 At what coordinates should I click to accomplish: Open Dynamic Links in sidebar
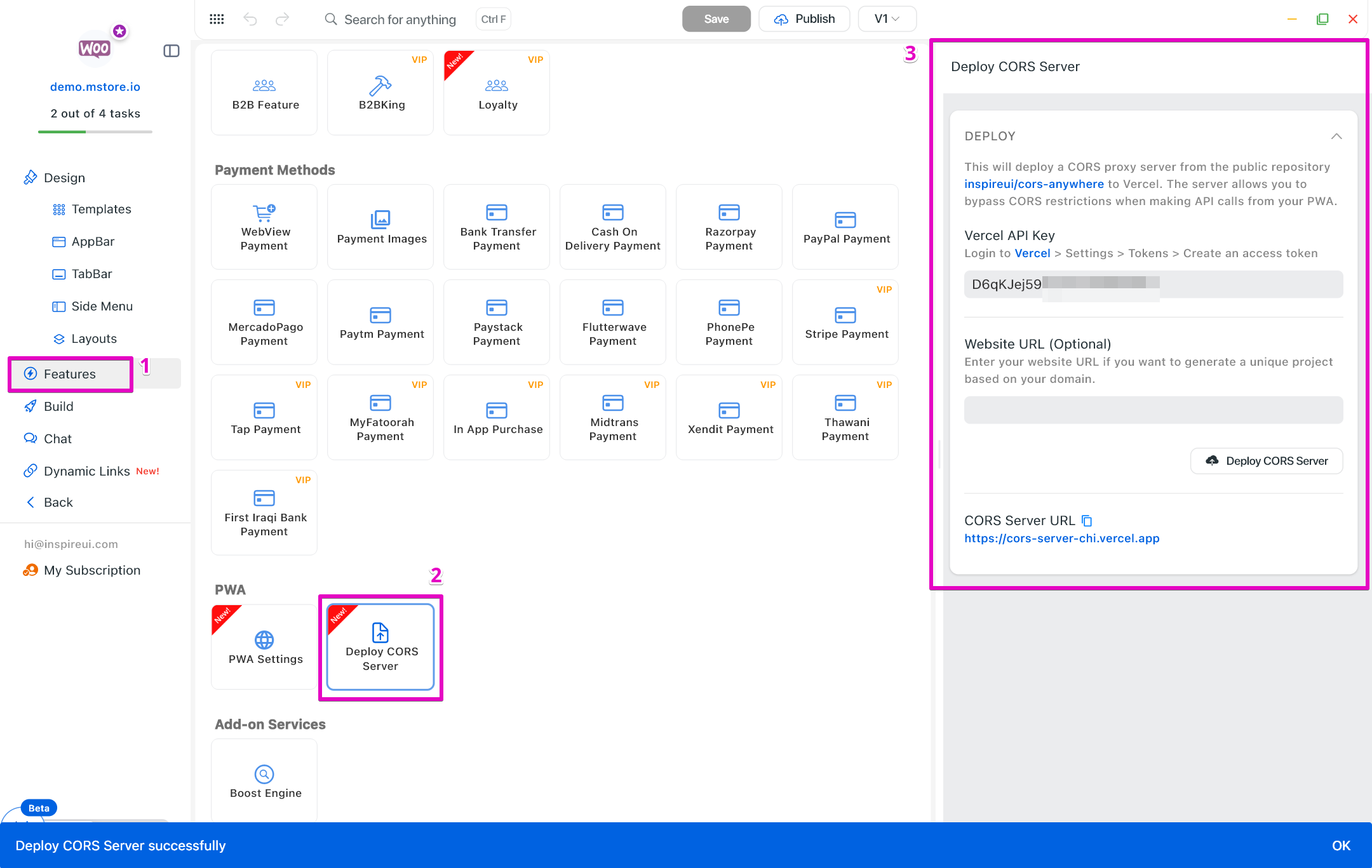(x=86, y=471)
